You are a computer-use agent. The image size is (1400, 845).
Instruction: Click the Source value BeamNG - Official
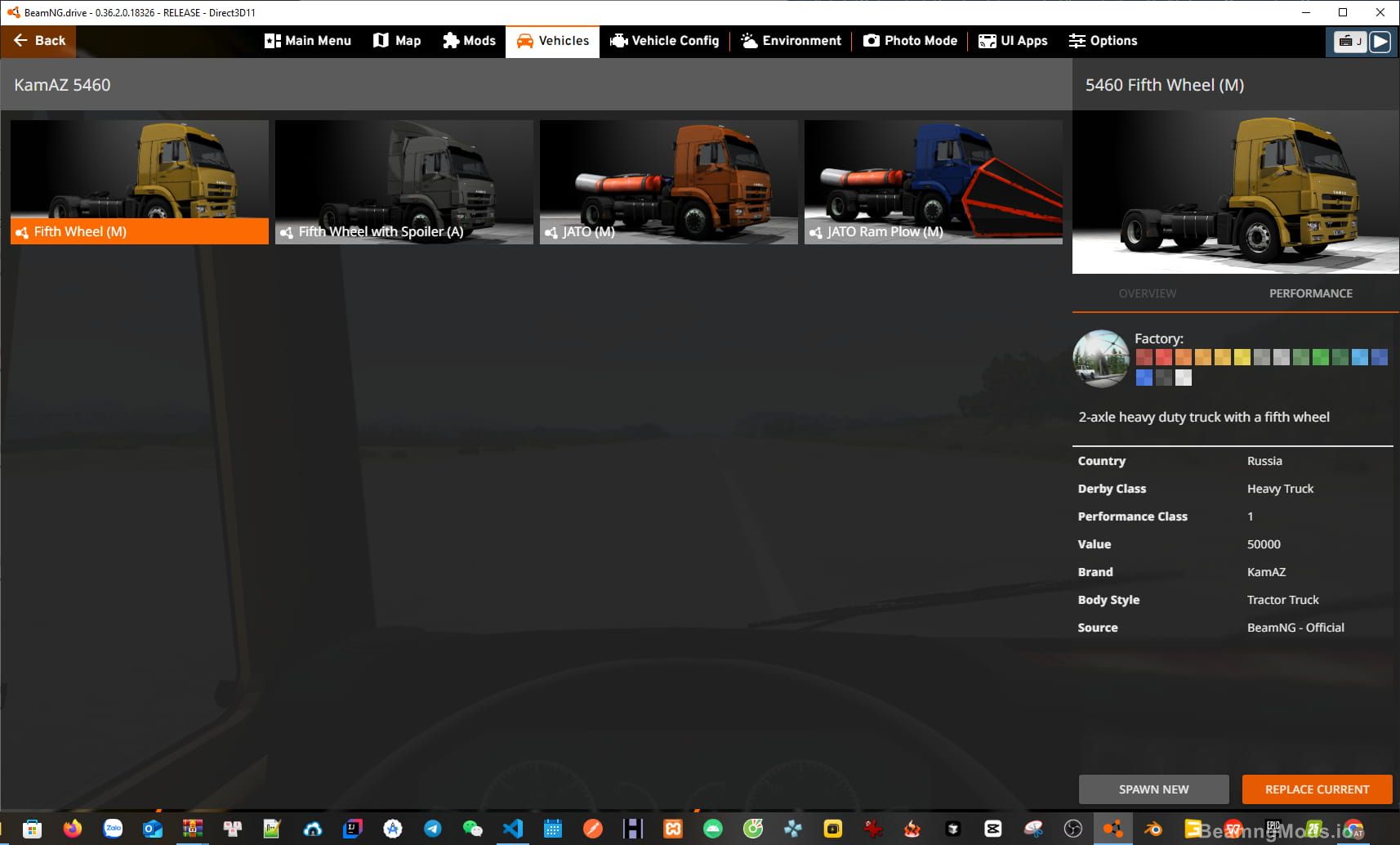click(x=1295, y=628)
